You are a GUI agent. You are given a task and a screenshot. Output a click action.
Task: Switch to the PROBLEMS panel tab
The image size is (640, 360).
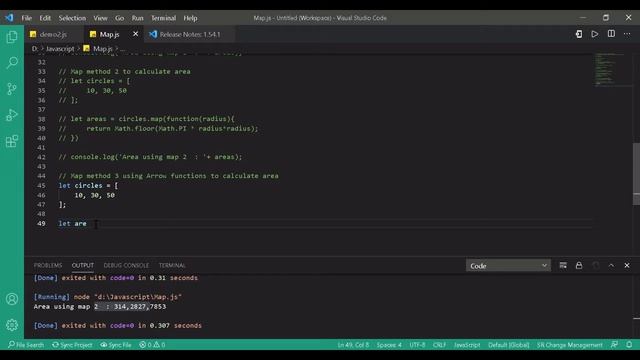click(48, 265)
